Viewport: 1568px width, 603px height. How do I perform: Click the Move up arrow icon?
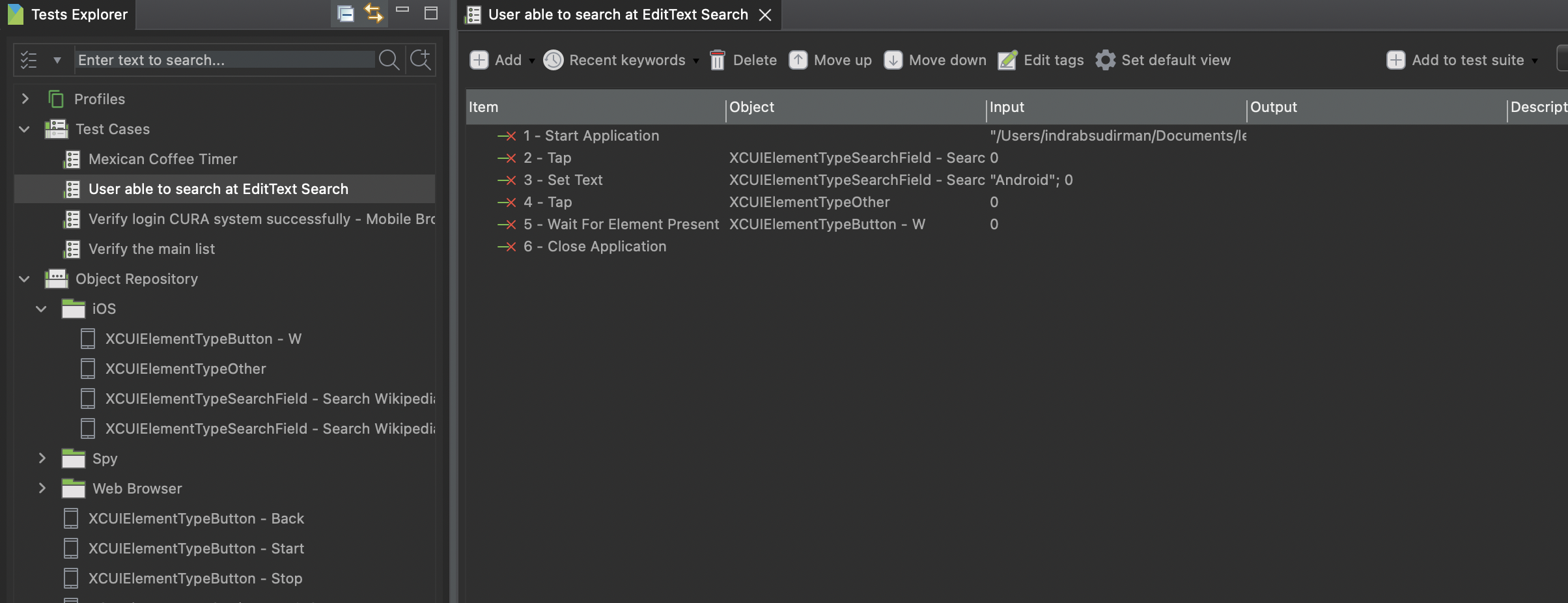click(x=798, y=60)
